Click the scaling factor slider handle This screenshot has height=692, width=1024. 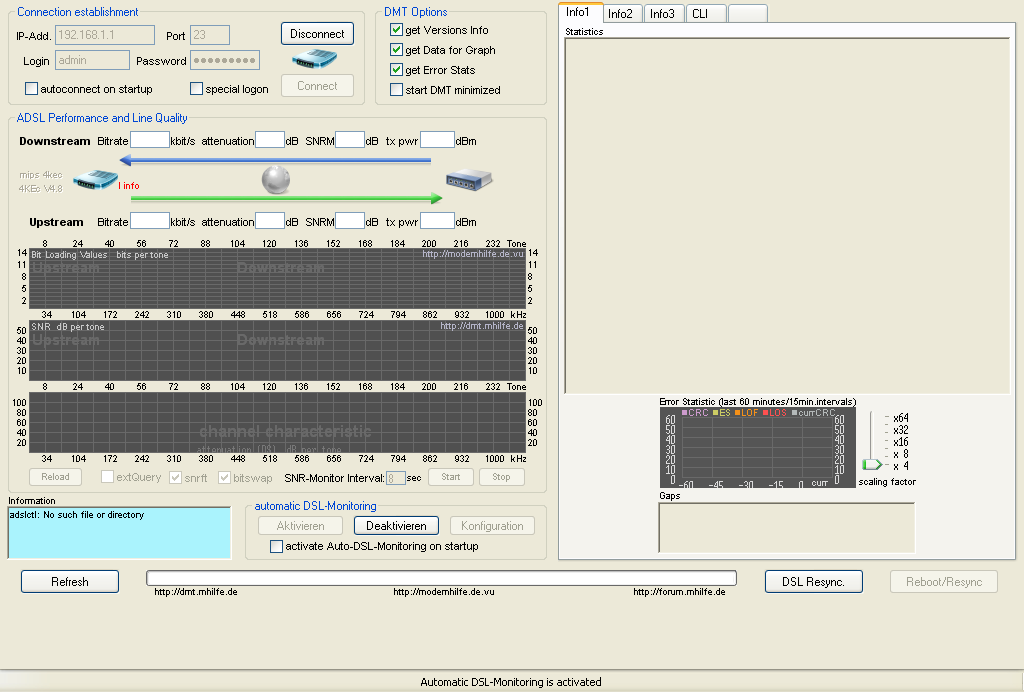click(x=872, y=464)
